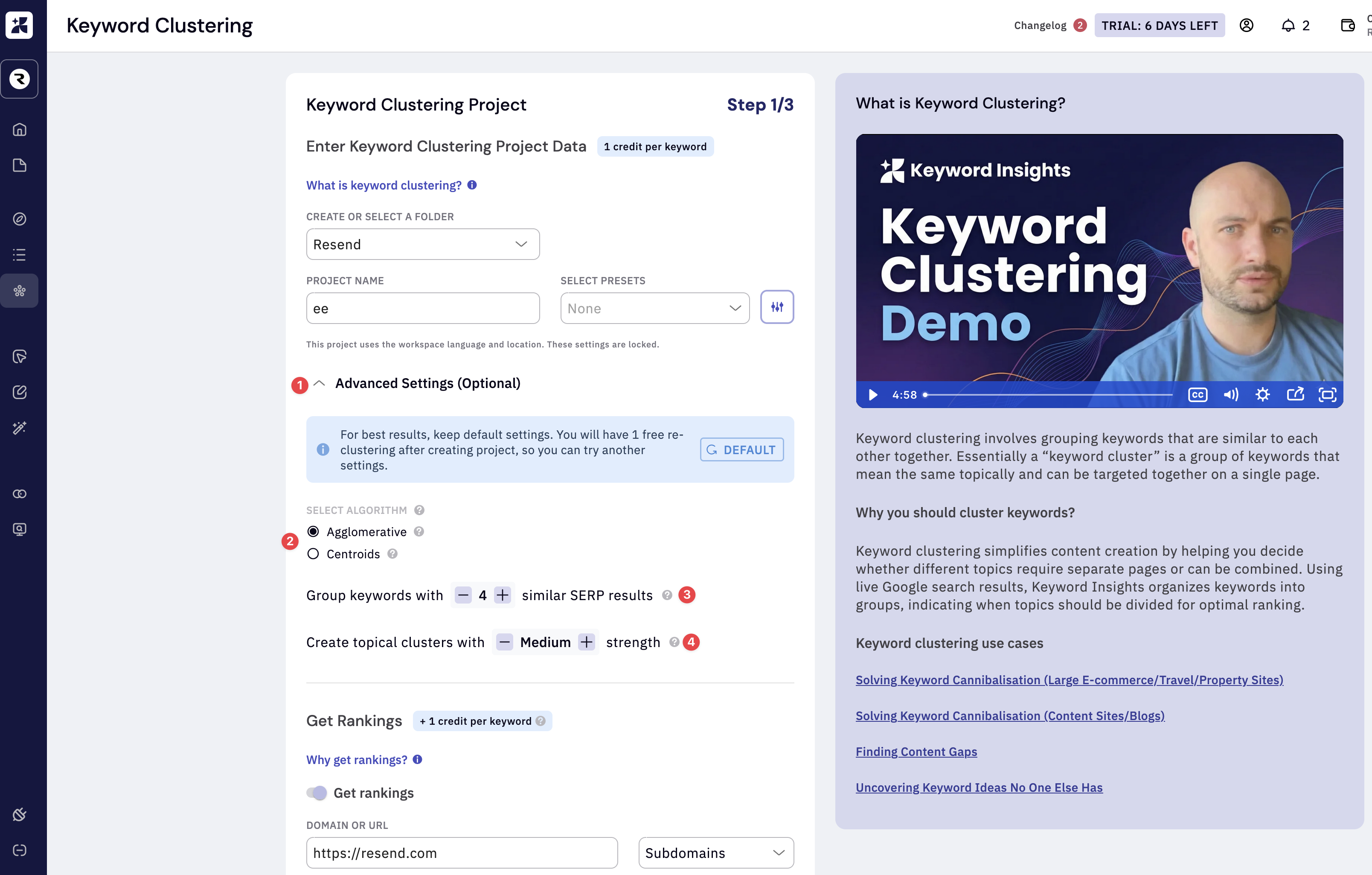Click the DEFAULT reset button
The image size is (1372, 875).
(741, 450)
